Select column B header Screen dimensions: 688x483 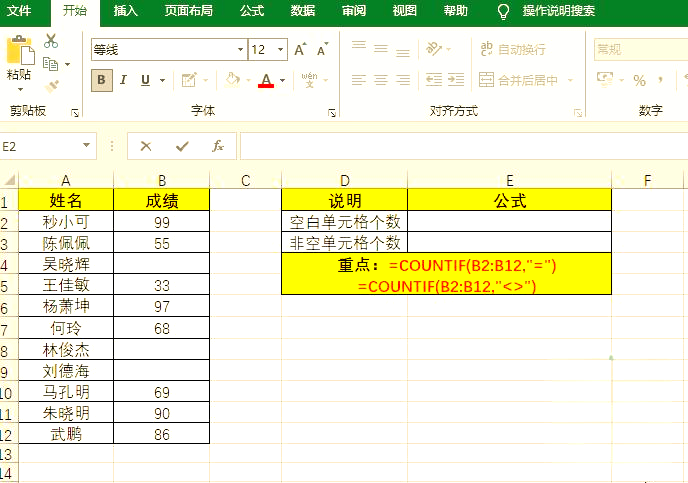[x=161, y=180]
